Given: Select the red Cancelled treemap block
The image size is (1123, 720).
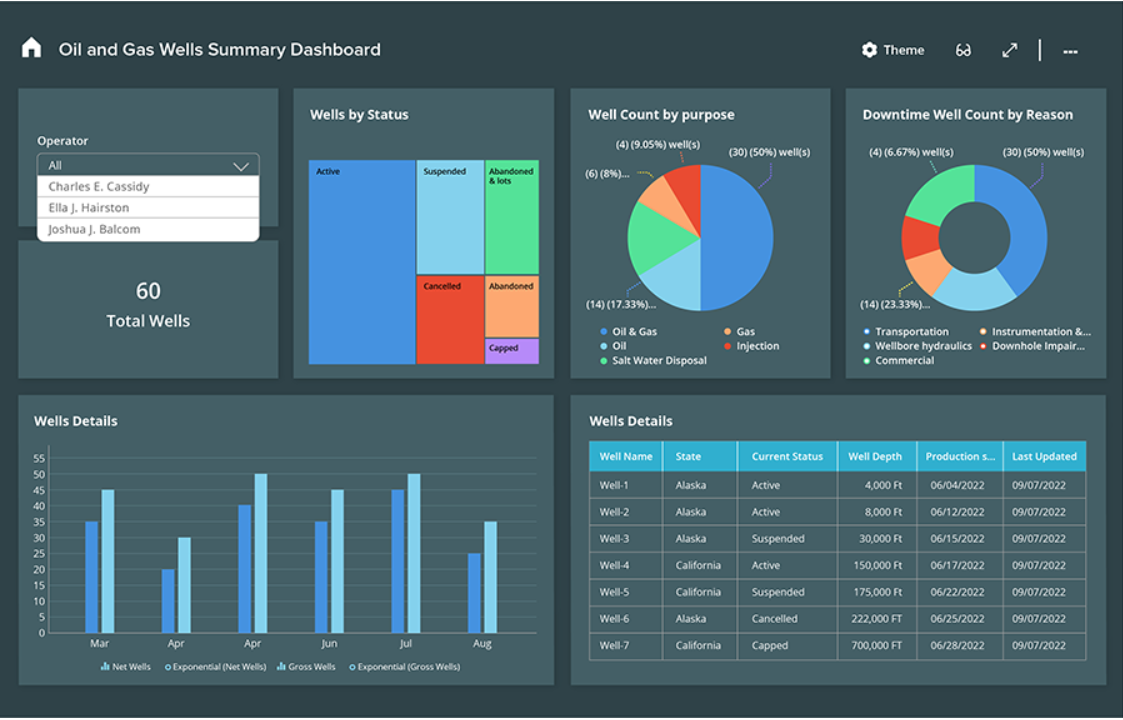Looking at the screenshot, I should point(450,320).
